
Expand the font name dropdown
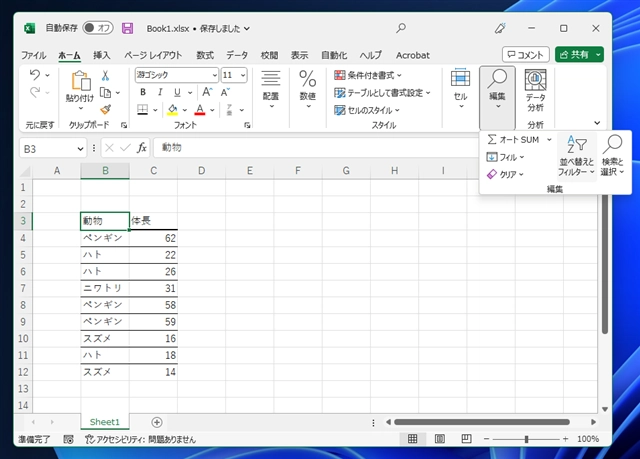coord(214,75)
